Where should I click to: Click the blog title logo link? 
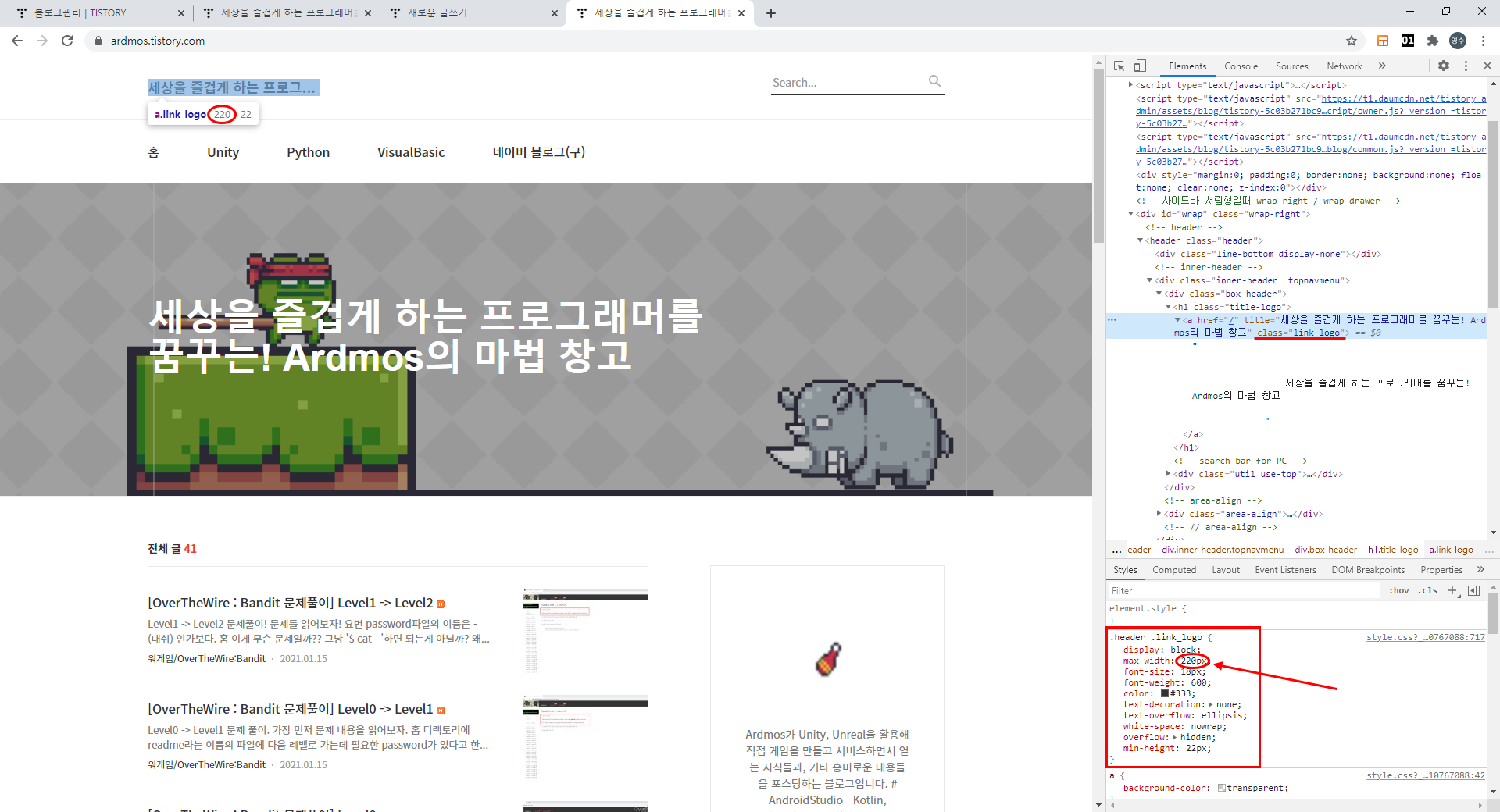coord(233,87)
